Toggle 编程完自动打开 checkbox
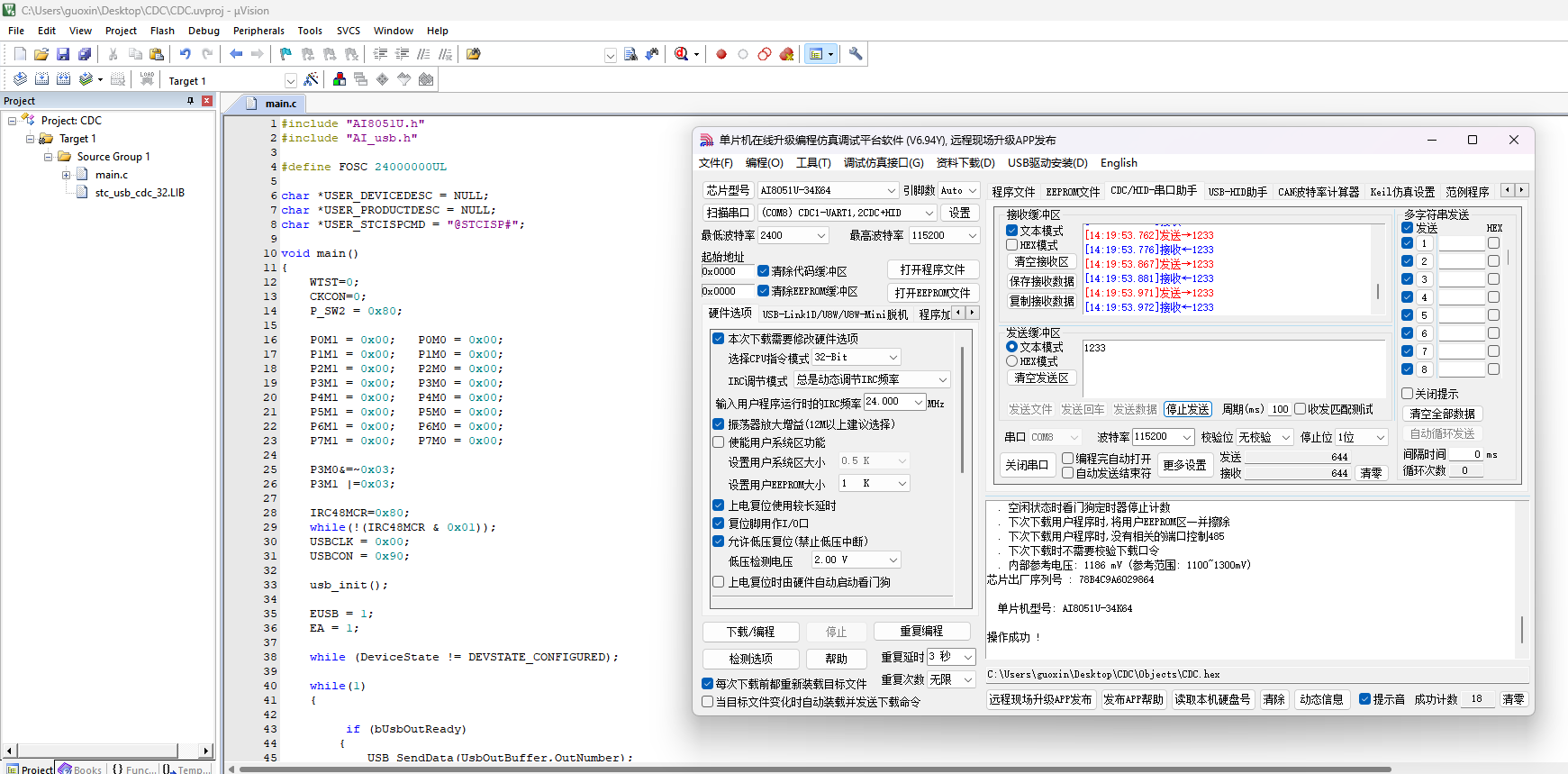Screen dimensions: 1568x774 1068,459
